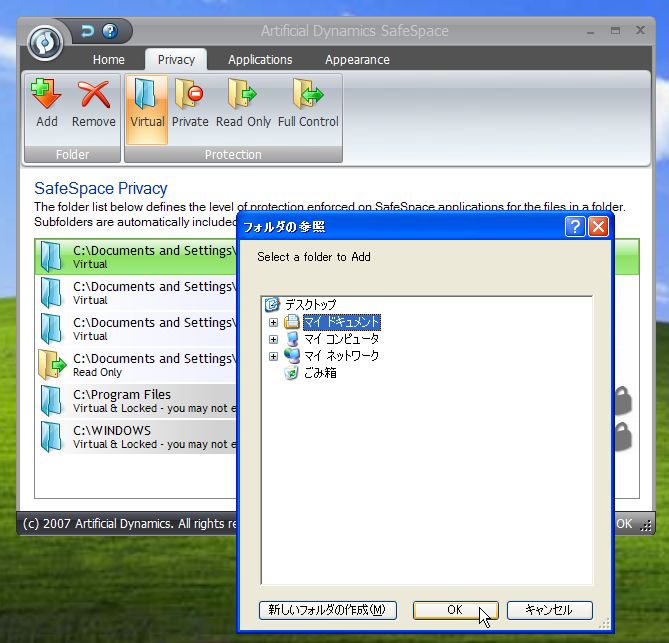
Task: Expand マイ コンピュータ tree node
Action: tap(273, 340)
